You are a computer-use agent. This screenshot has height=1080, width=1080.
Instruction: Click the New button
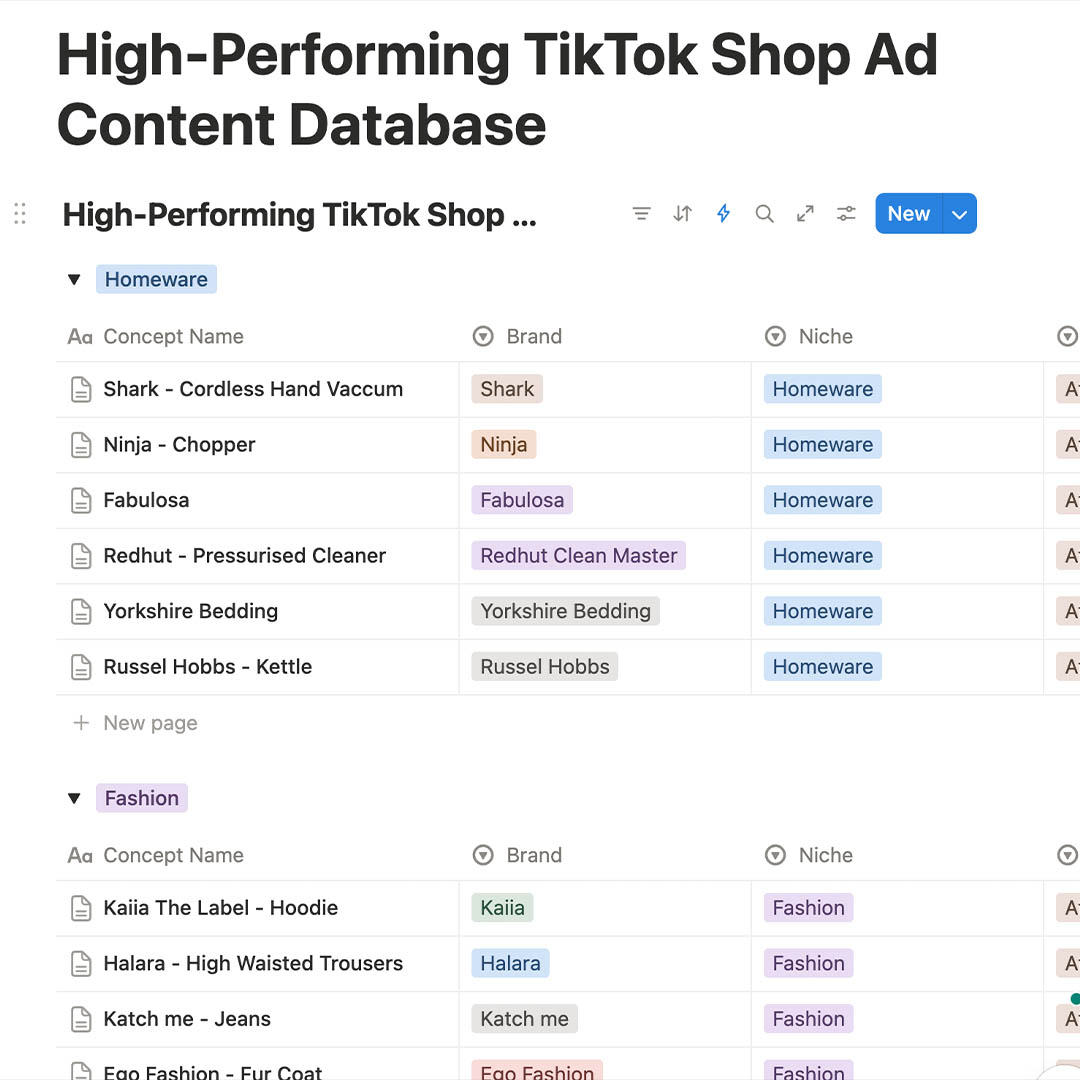coord(908,214)
